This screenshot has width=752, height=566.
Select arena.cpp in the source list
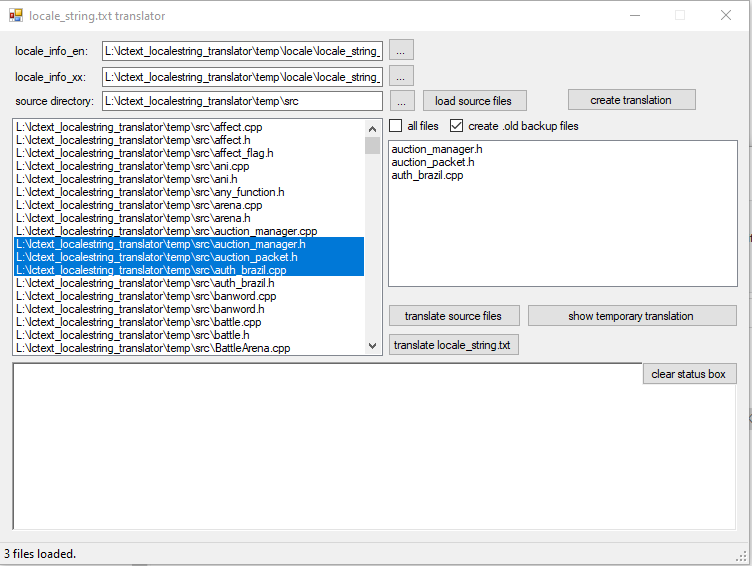tap(189, 205)
